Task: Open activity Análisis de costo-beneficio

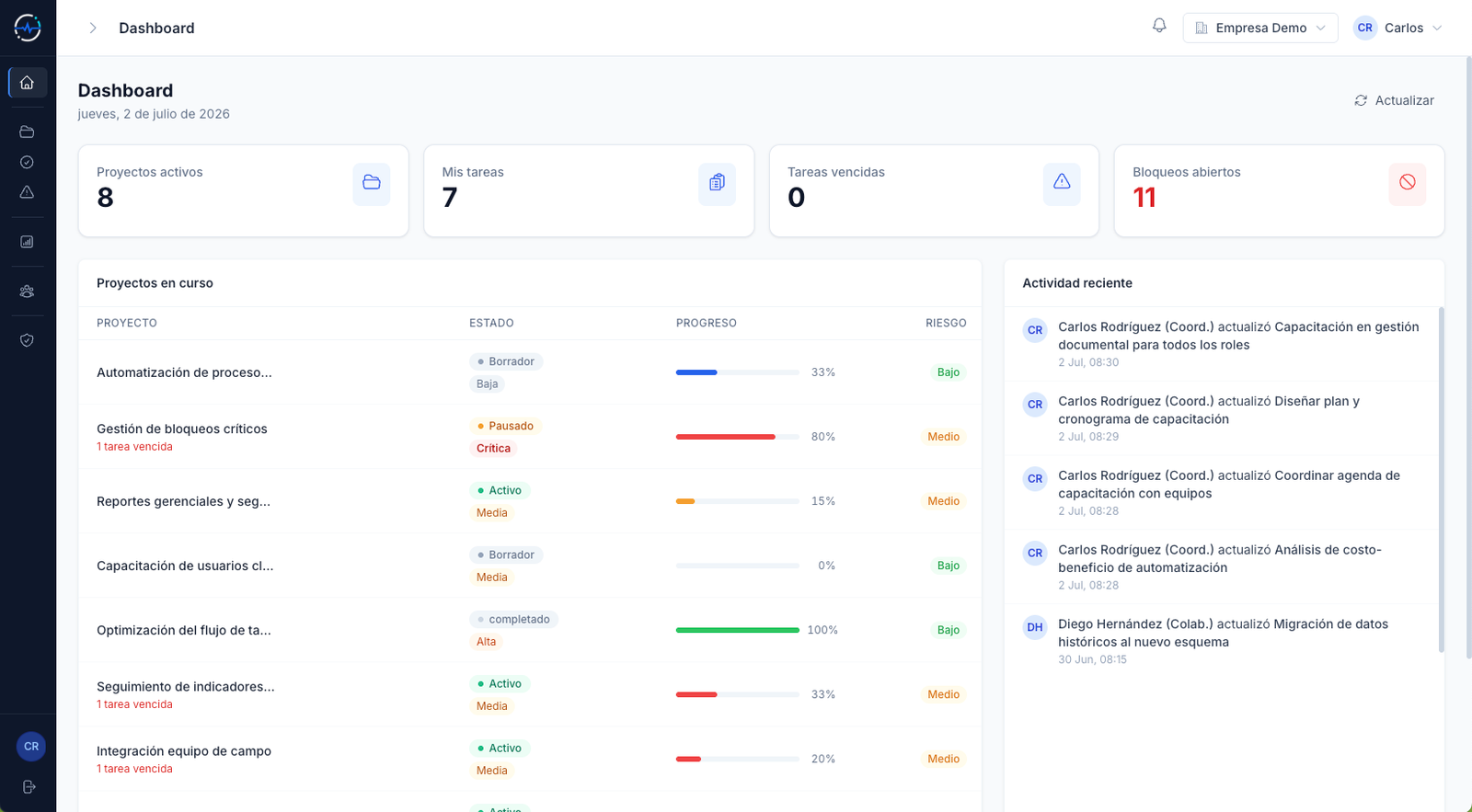Action: 1224,567
